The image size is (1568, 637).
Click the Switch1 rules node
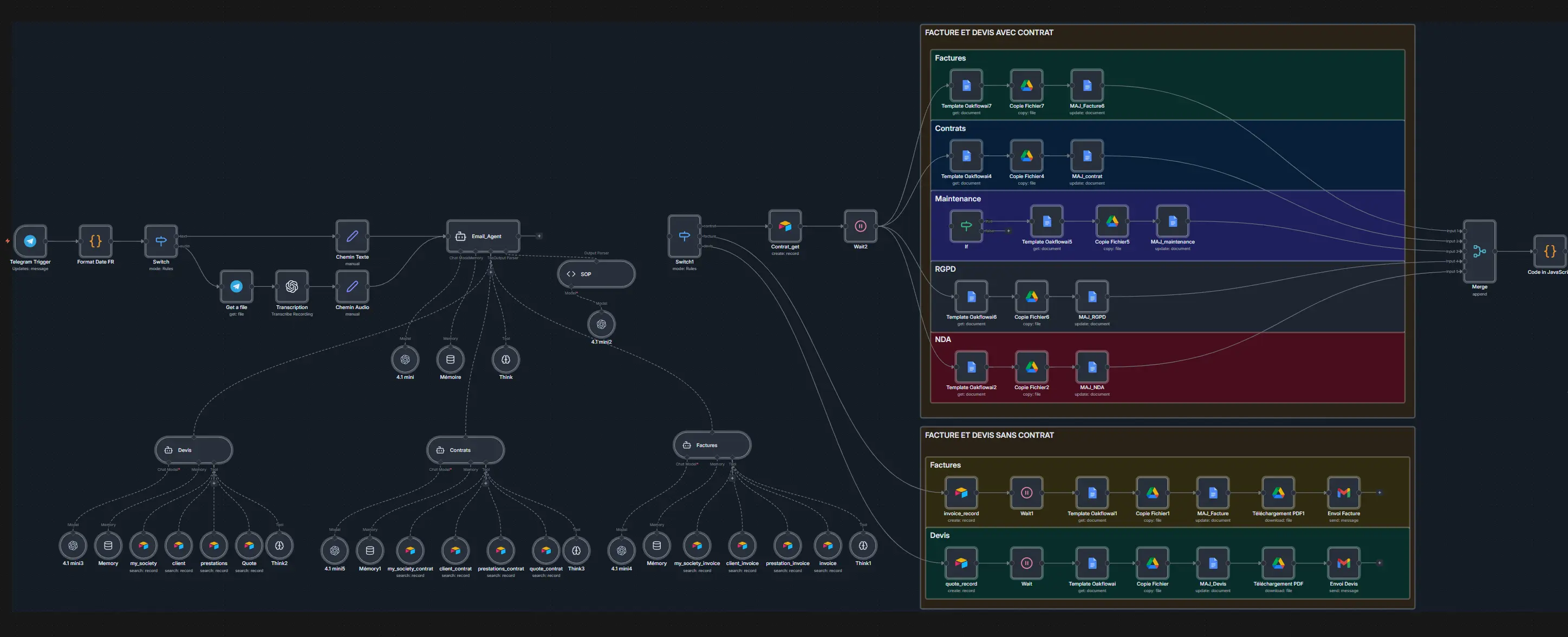(684, 236)
